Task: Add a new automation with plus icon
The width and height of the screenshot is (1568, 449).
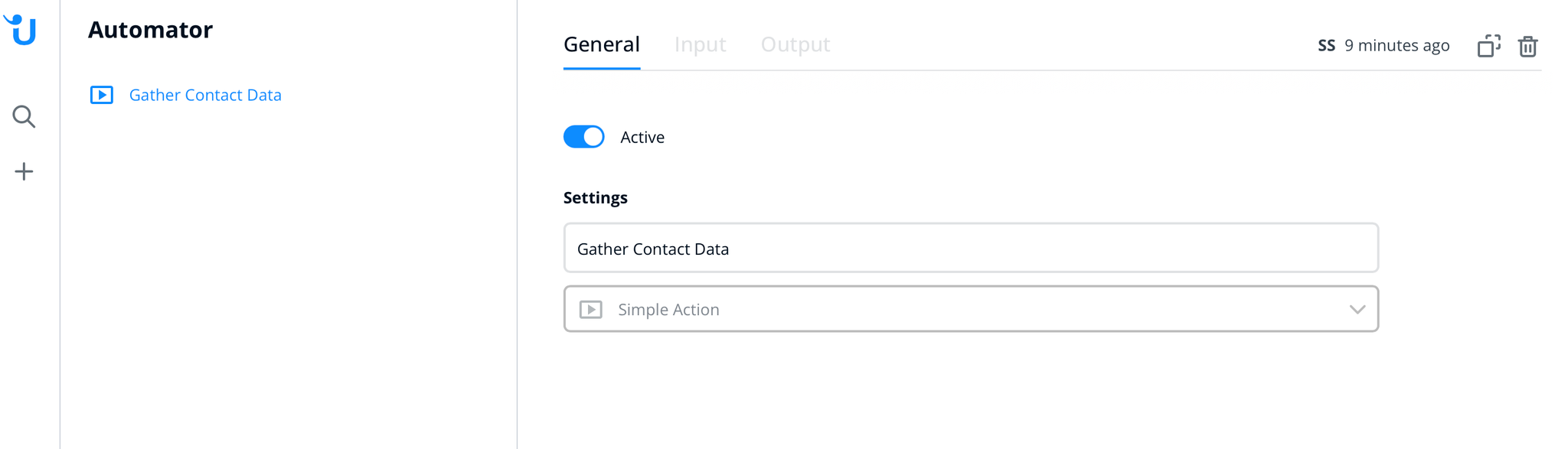Action: tap(24, 171)
